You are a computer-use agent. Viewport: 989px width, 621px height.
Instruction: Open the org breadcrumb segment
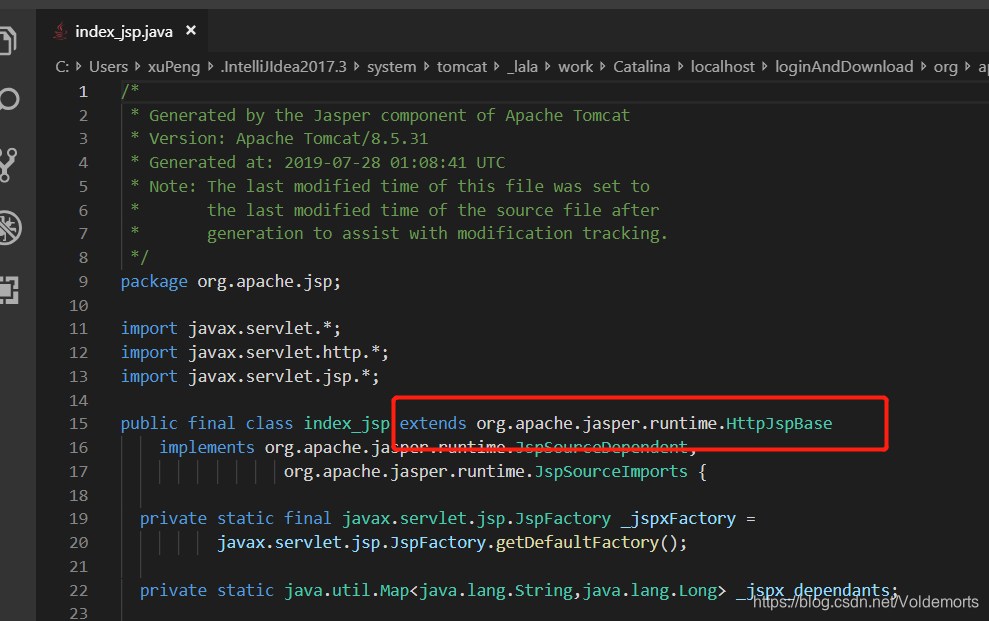coord(945,67)
